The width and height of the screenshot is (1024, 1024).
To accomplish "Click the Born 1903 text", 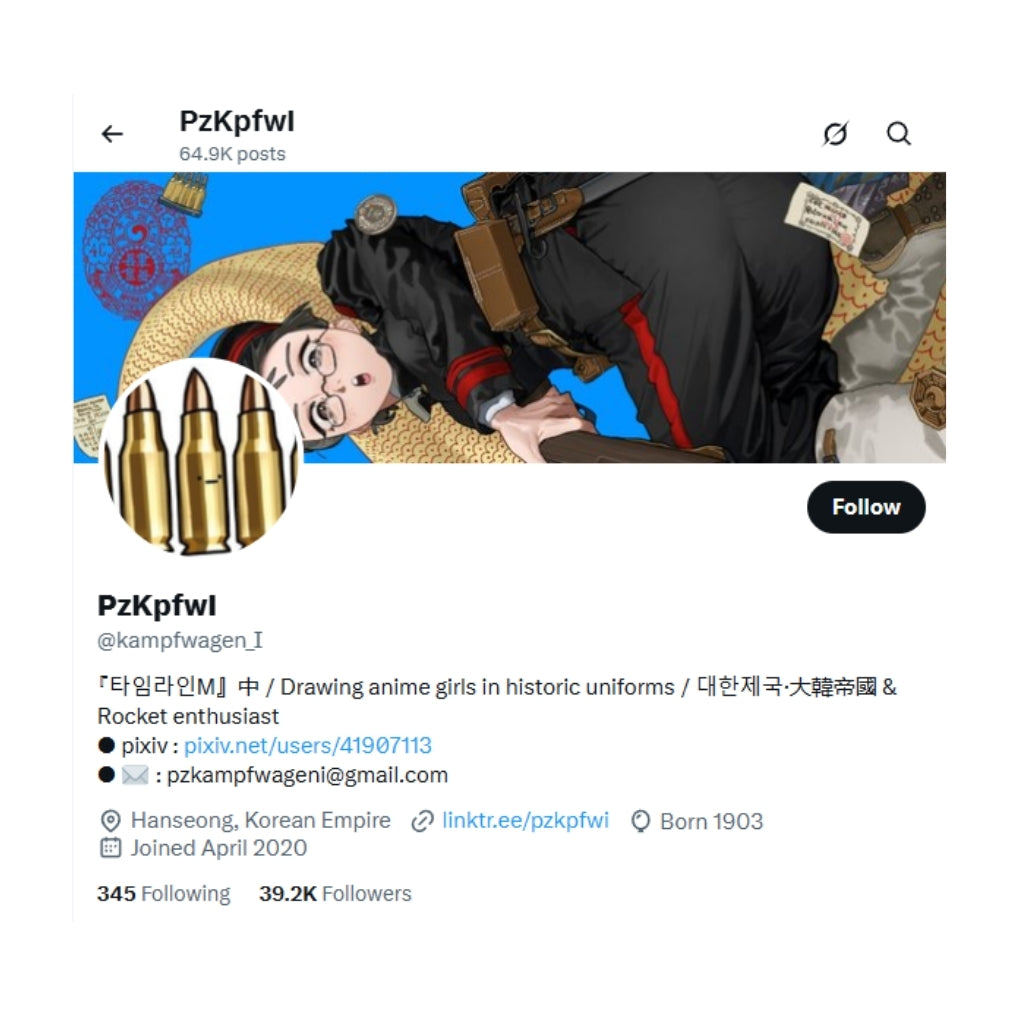I will (711, 821).
